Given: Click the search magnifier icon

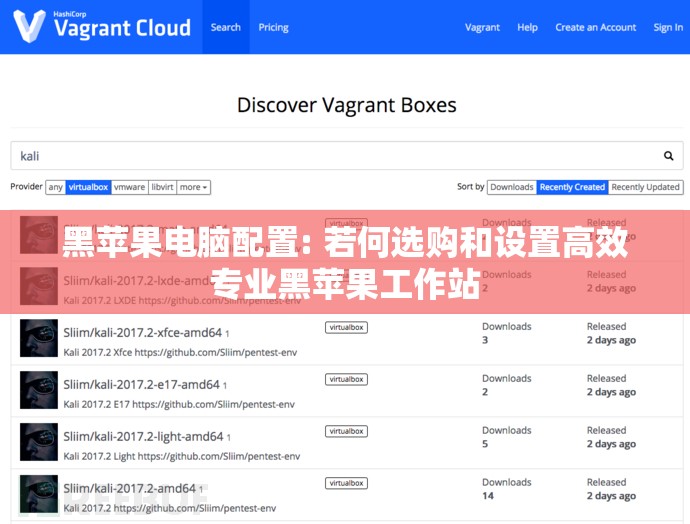Looking at the screenshot, I should point(668,156).
